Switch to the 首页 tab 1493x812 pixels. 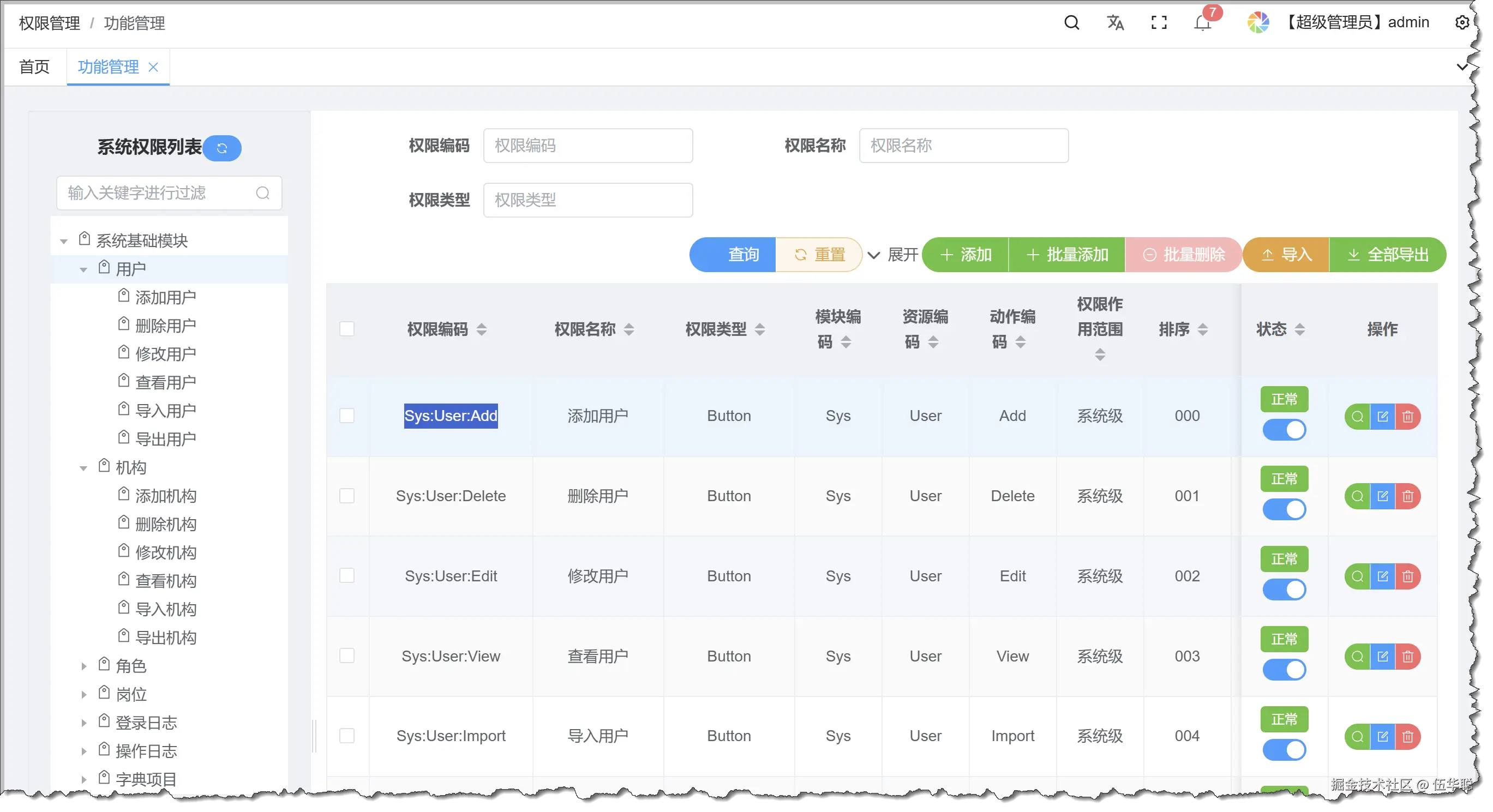[x=34, y=67]
